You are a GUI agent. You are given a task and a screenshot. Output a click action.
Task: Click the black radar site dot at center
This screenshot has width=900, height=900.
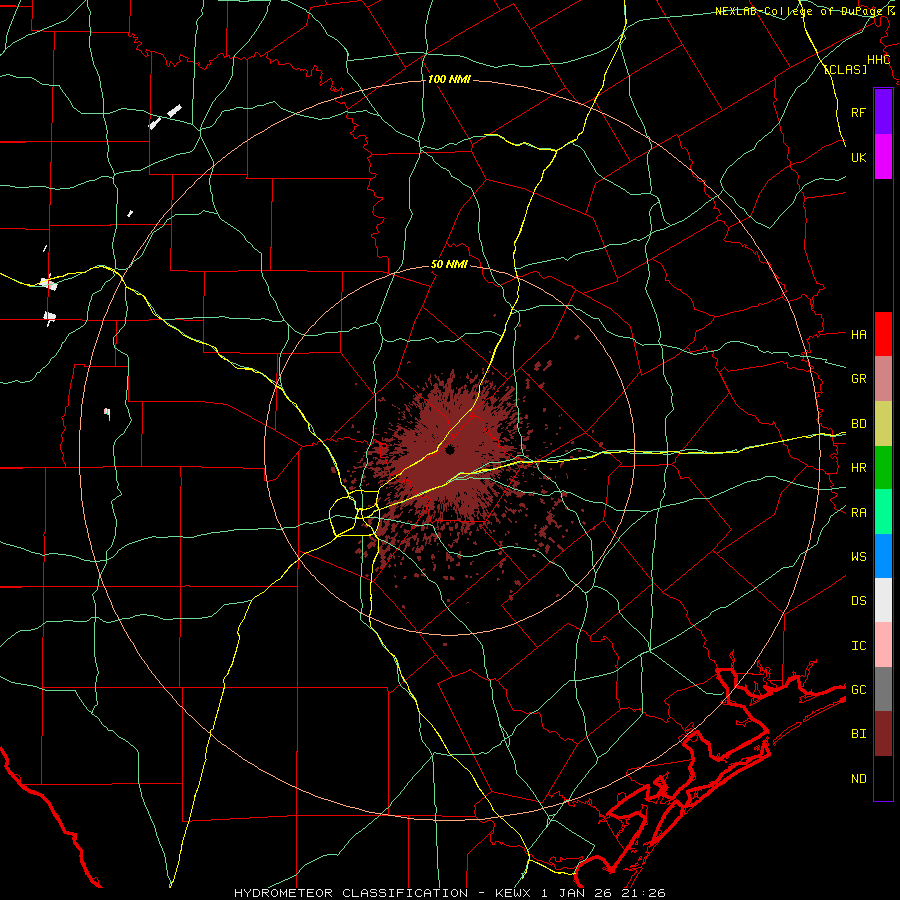coord(450,450)
